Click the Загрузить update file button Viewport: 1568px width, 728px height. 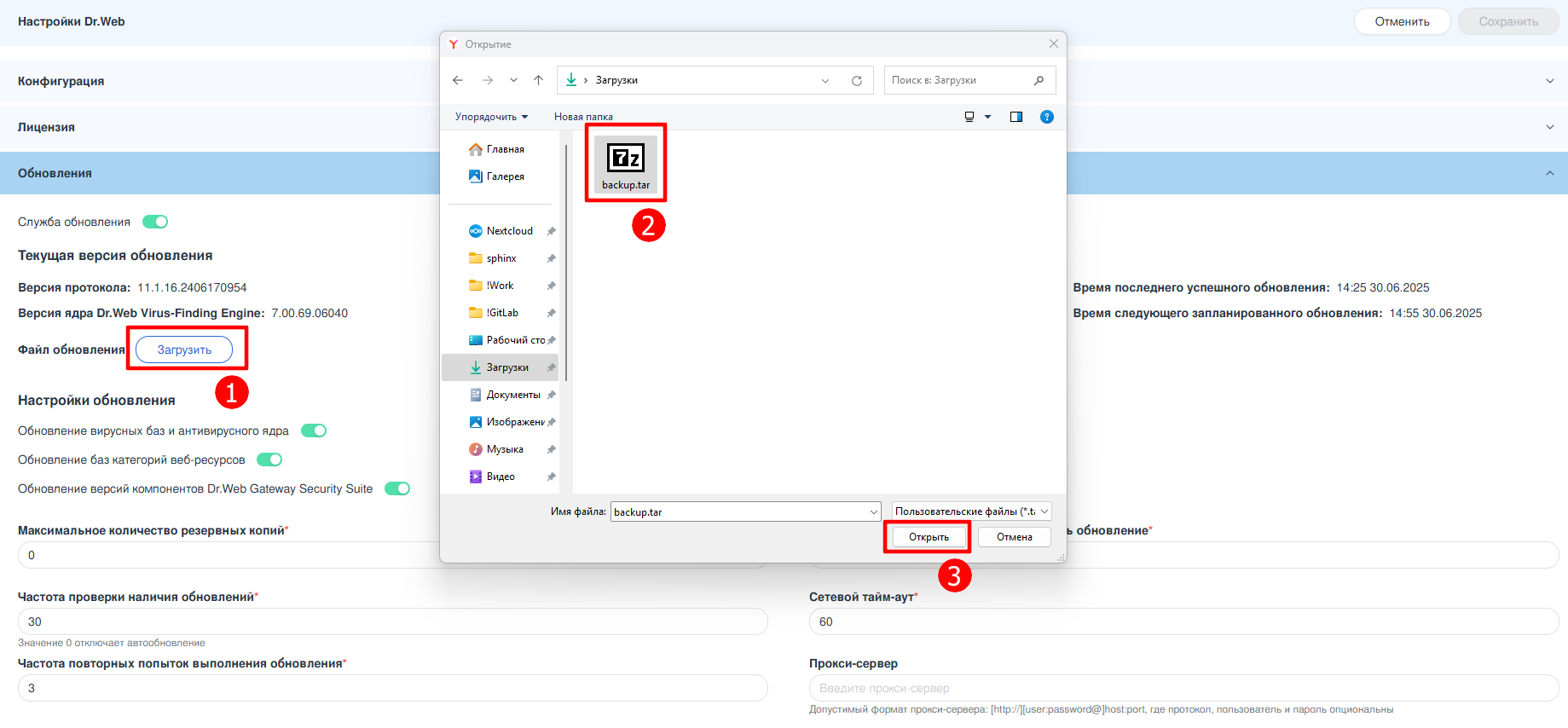184,350
